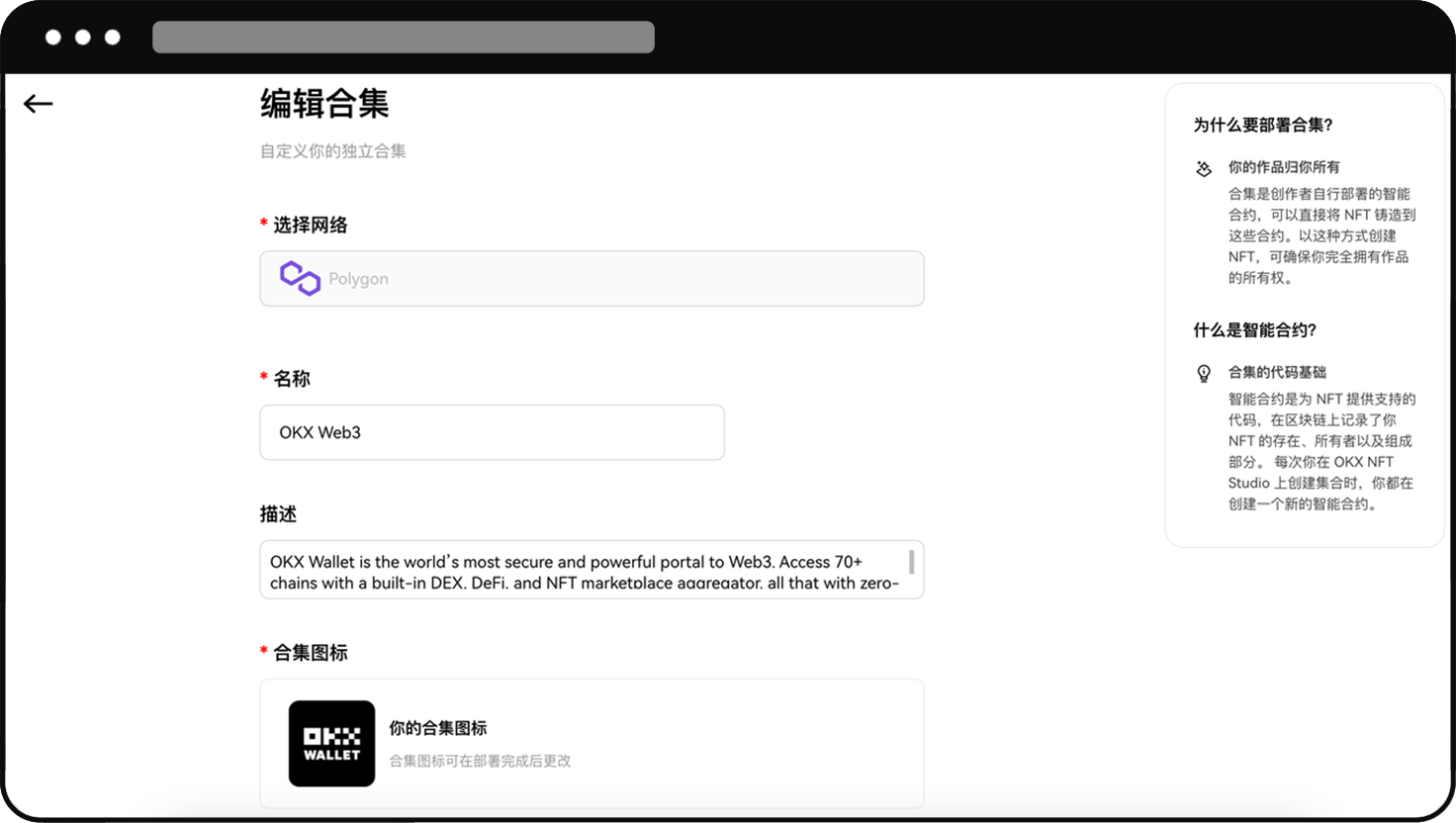Click the browser address bar
Image resolution: width=1456 pixels, height=823 pixels.
point(404,38)
